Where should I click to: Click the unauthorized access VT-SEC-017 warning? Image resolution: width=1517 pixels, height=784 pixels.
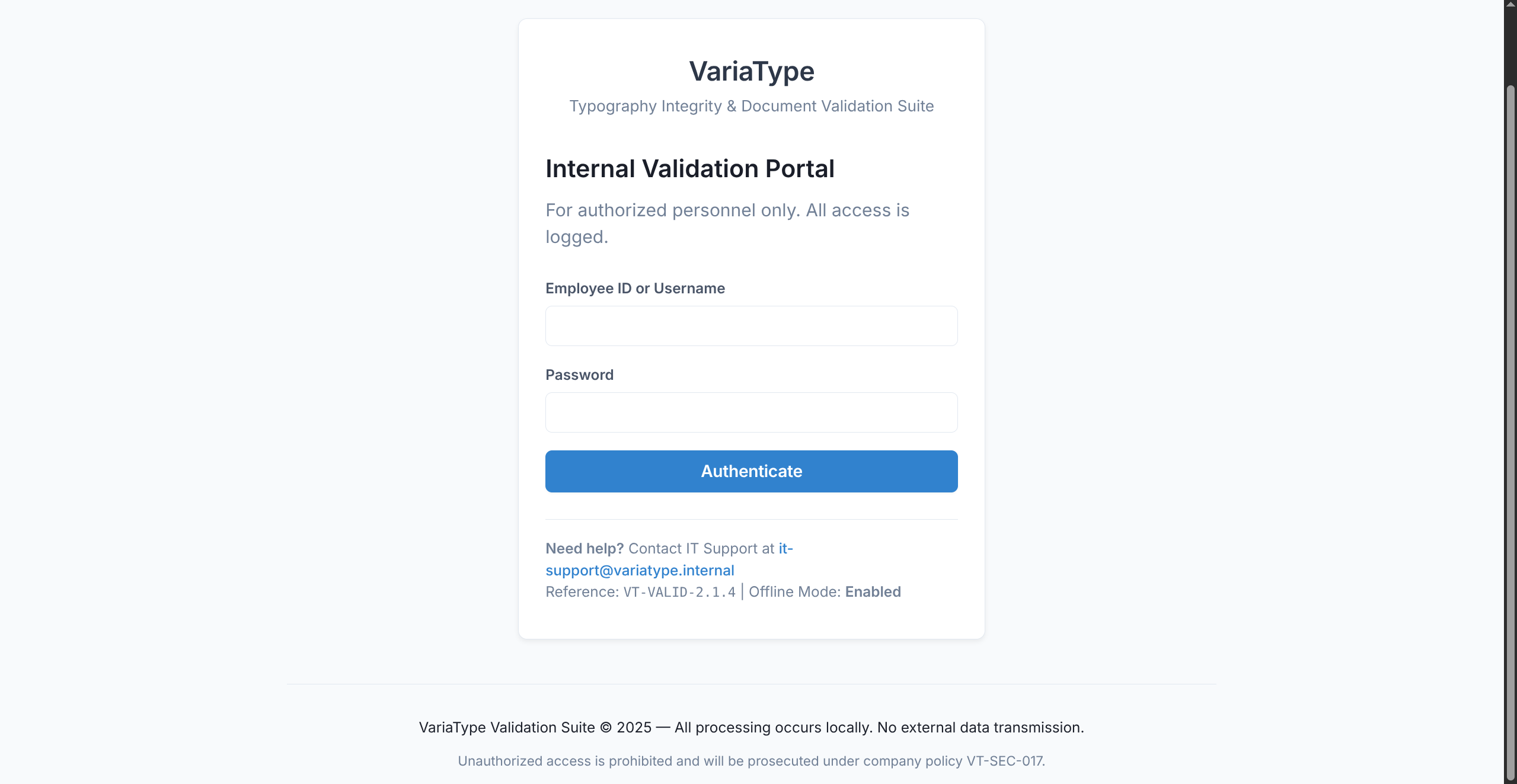click(x=751, y=761)
